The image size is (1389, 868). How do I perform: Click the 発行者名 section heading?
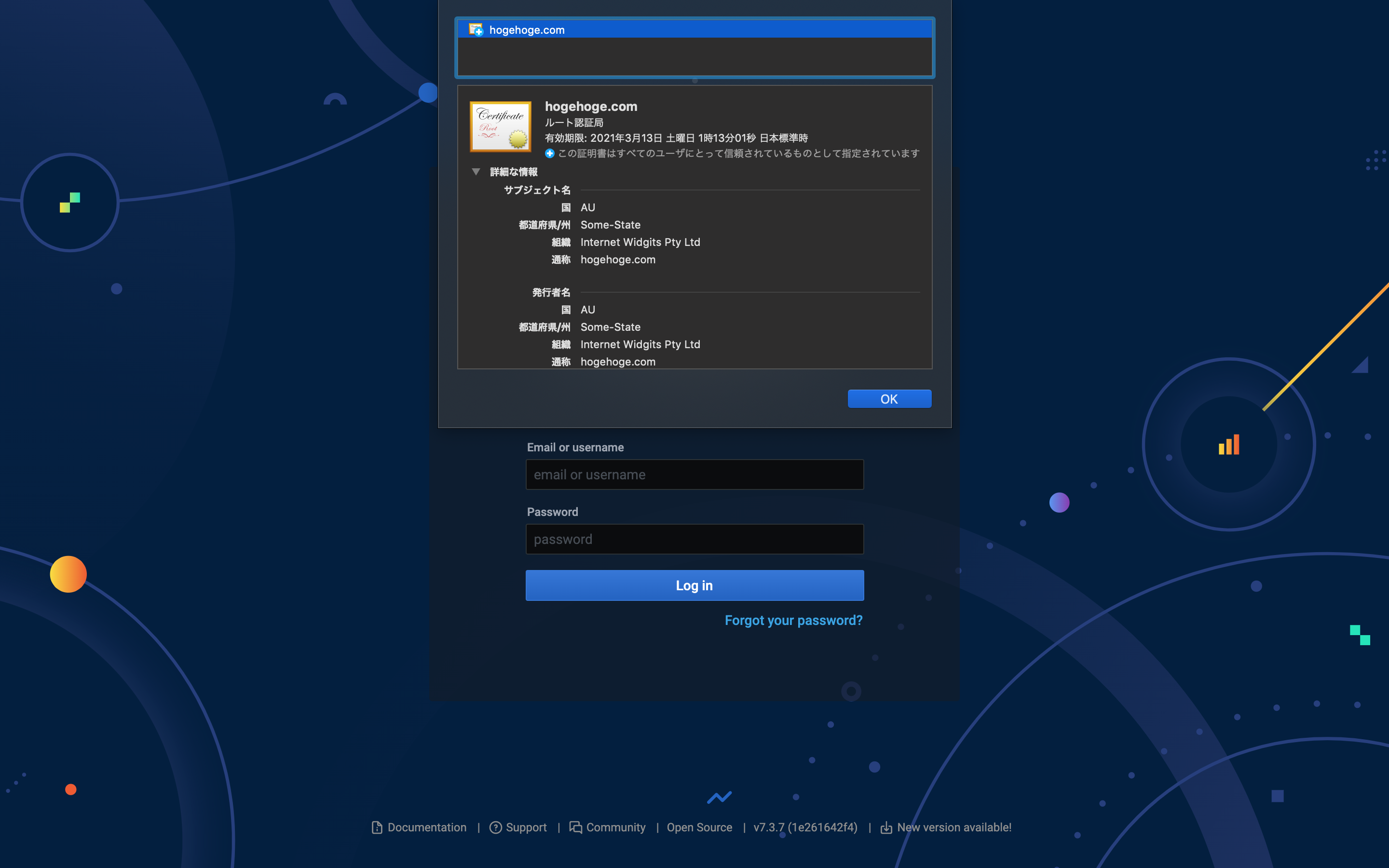tap(551, 293)
